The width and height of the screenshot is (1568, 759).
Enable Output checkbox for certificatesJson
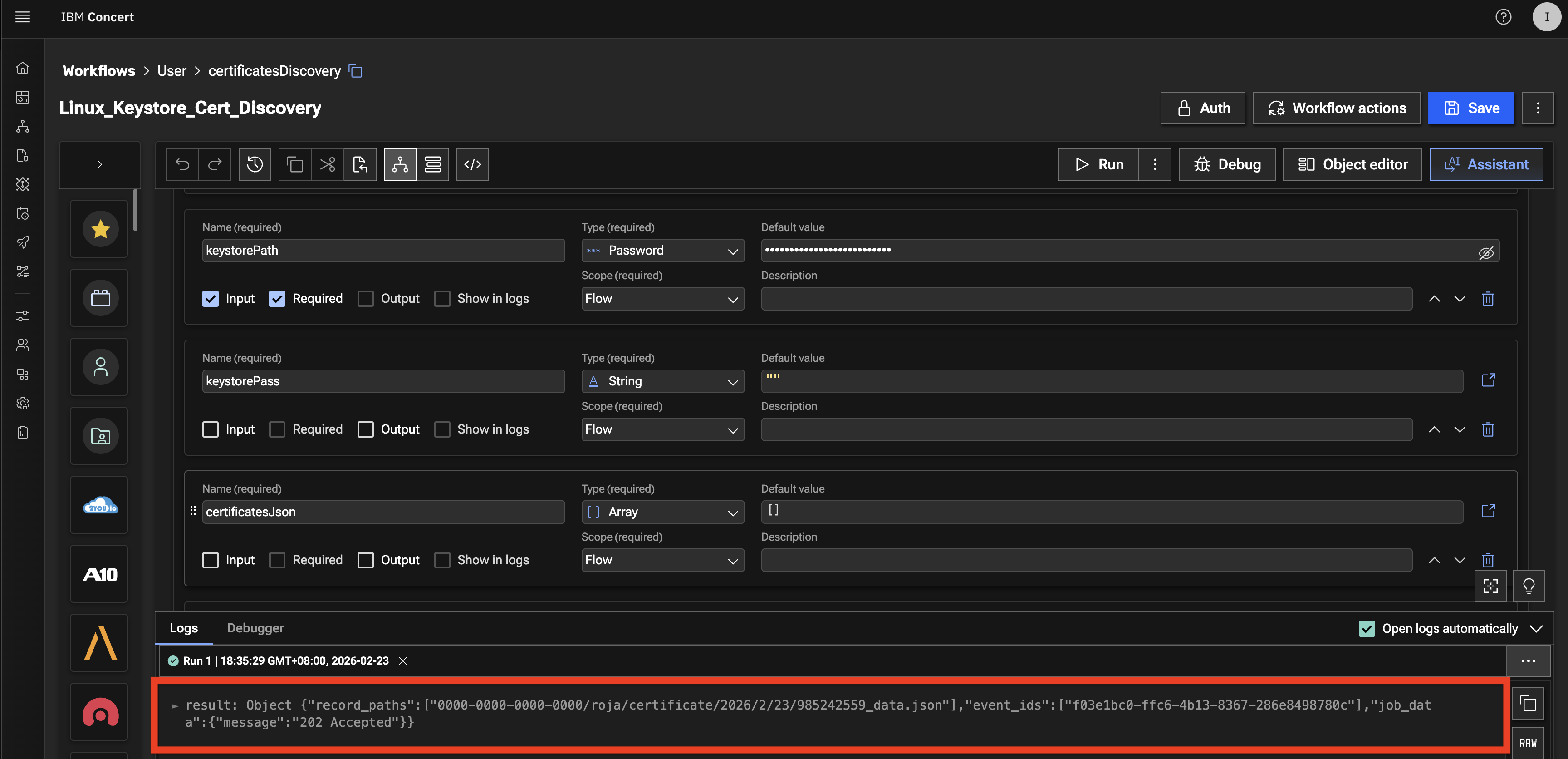click(365, 560)
